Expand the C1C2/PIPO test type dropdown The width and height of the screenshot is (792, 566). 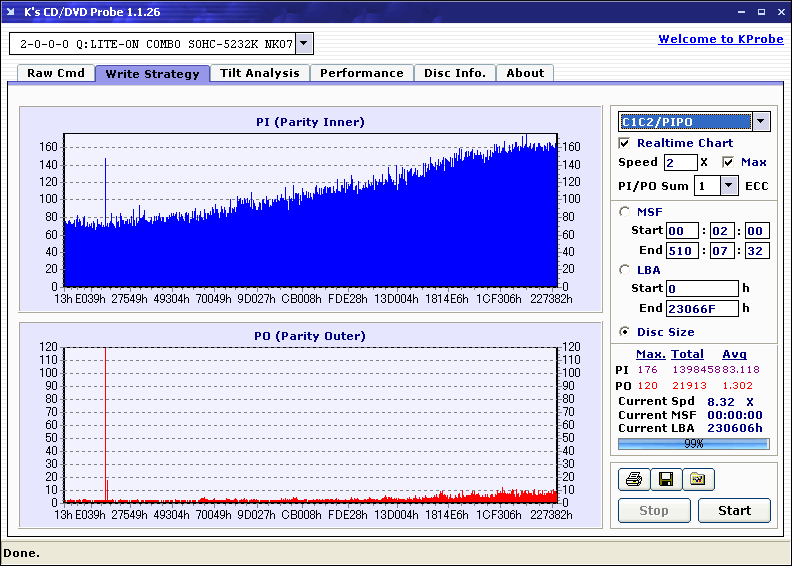[760, 122]
